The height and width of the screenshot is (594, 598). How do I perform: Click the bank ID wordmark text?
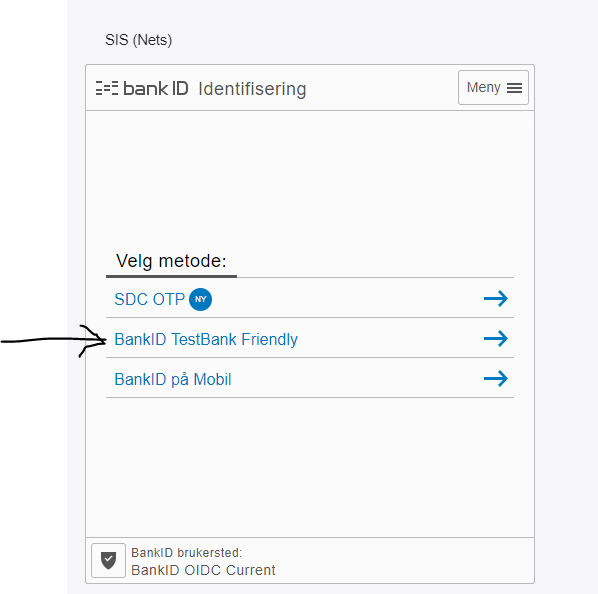pyautogui.click(x=156, y=88)
